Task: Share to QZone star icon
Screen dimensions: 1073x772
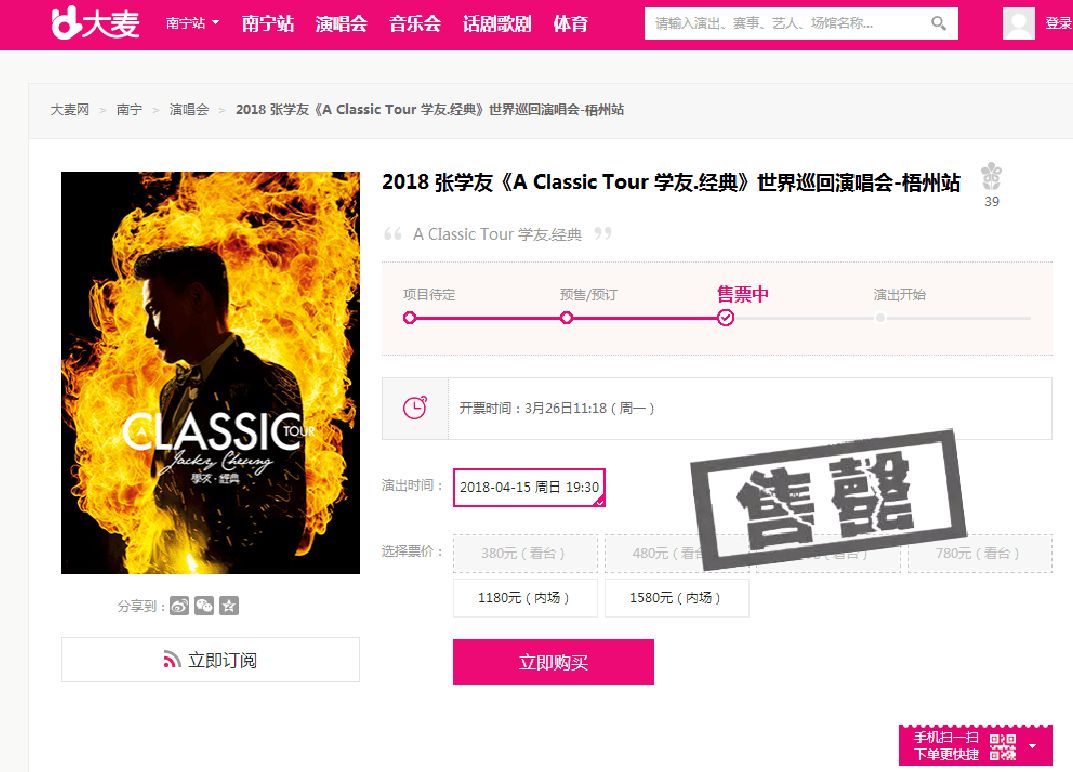Action: [229, 606]
